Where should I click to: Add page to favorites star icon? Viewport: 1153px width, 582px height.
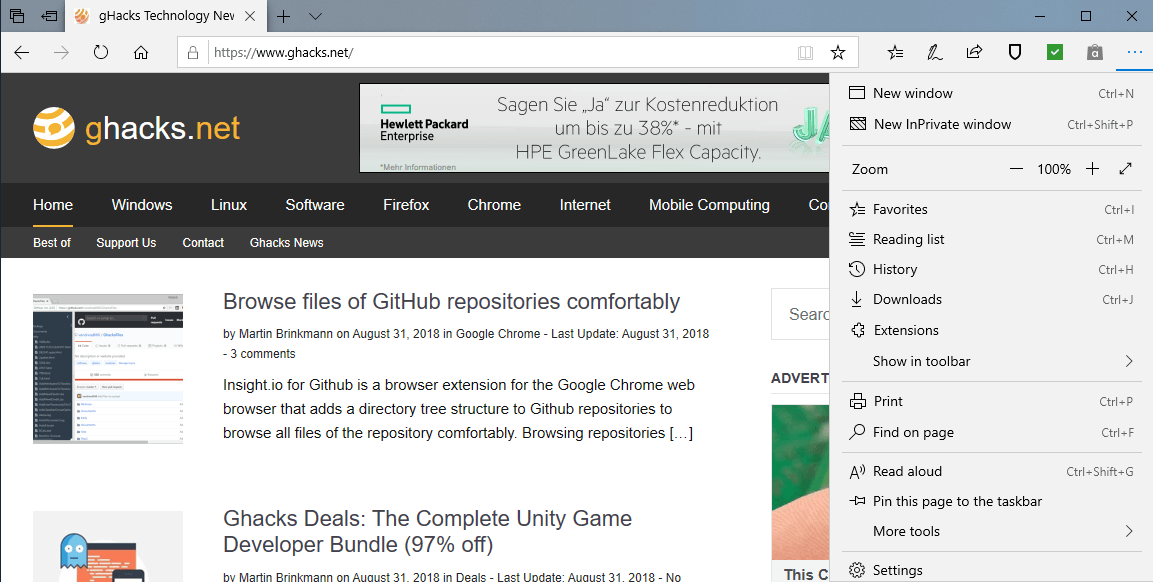(838, 52)
